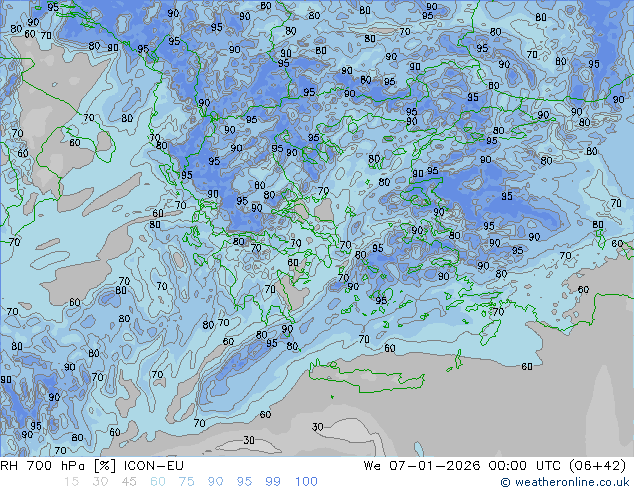Click the legend value 15

(71, 482)
